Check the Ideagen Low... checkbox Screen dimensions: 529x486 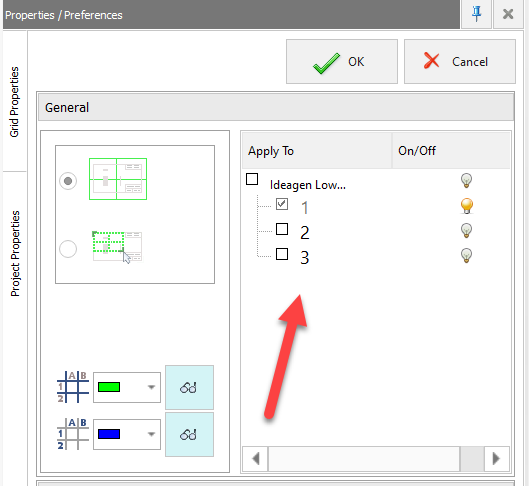[252, 179]
